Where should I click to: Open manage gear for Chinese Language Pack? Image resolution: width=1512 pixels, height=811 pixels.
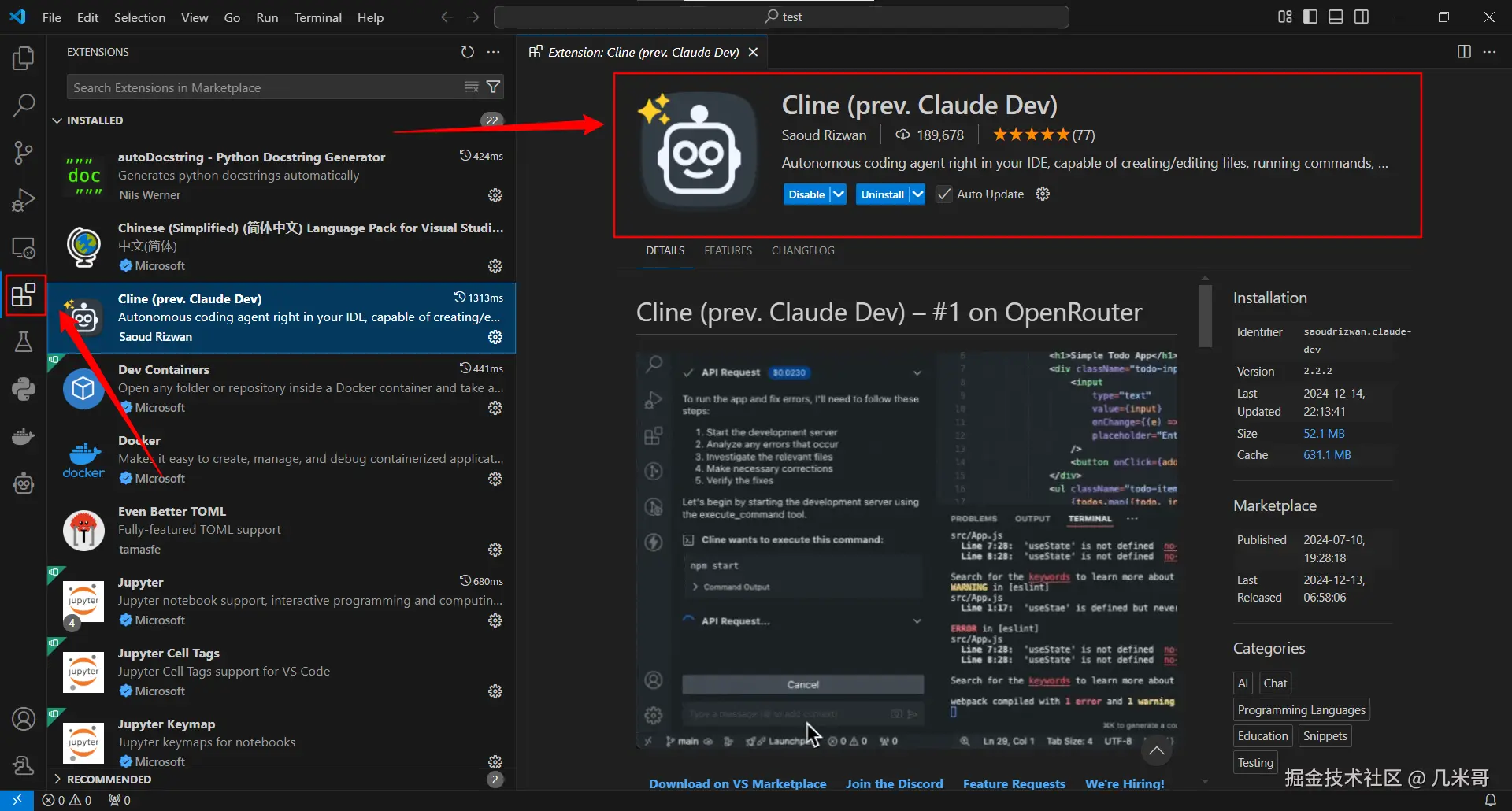[495, 266]
